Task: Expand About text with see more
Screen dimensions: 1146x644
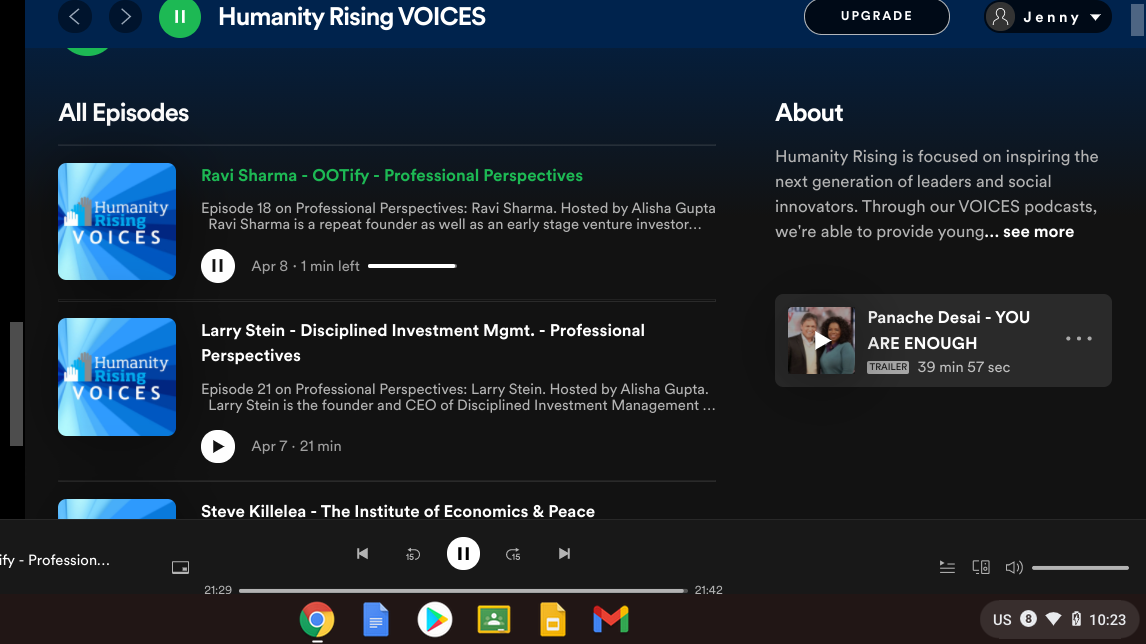Action: [x=1038, y=232]
